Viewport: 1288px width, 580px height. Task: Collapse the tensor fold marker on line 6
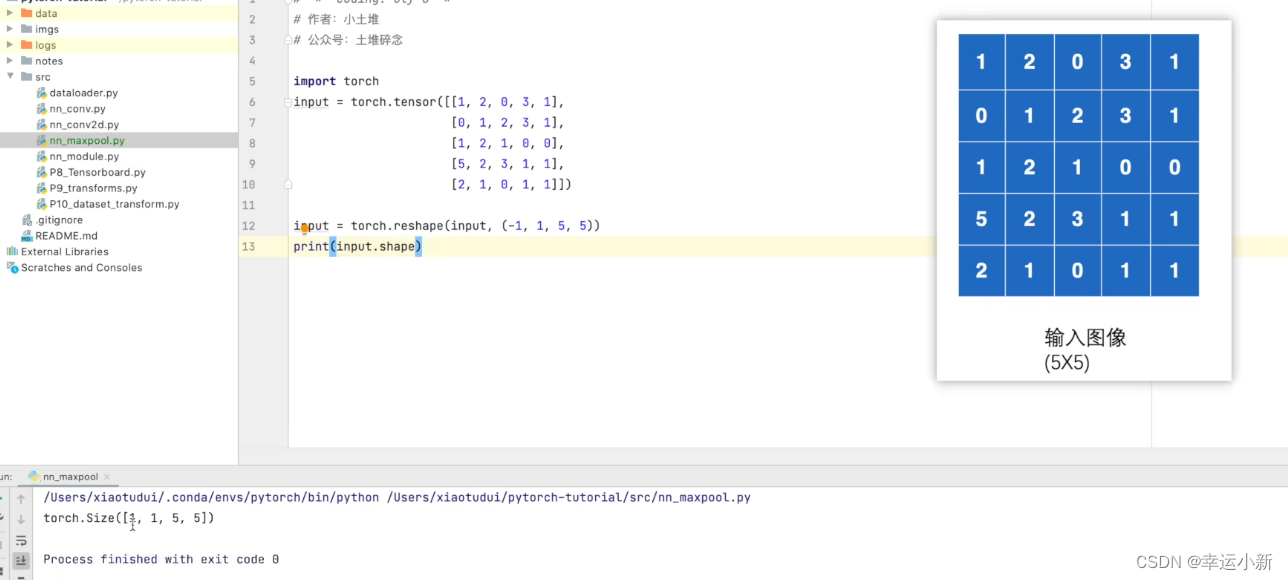288,102
